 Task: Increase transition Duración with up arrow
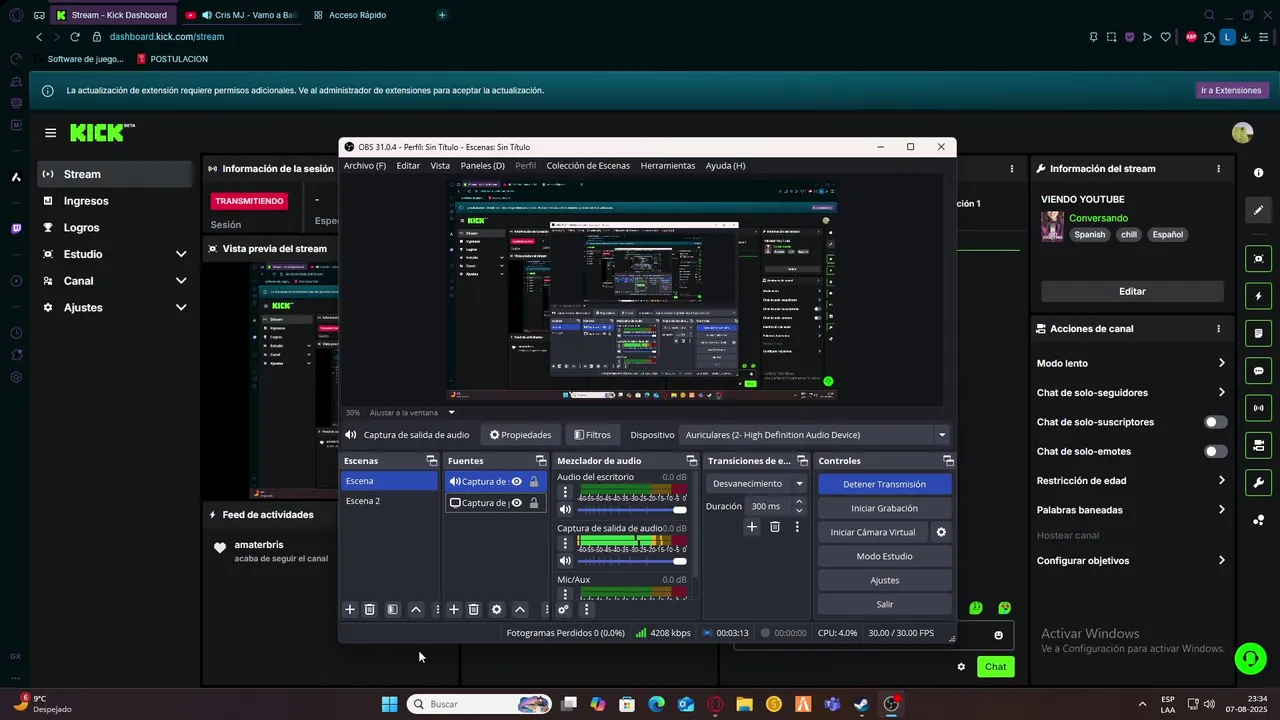799,502
